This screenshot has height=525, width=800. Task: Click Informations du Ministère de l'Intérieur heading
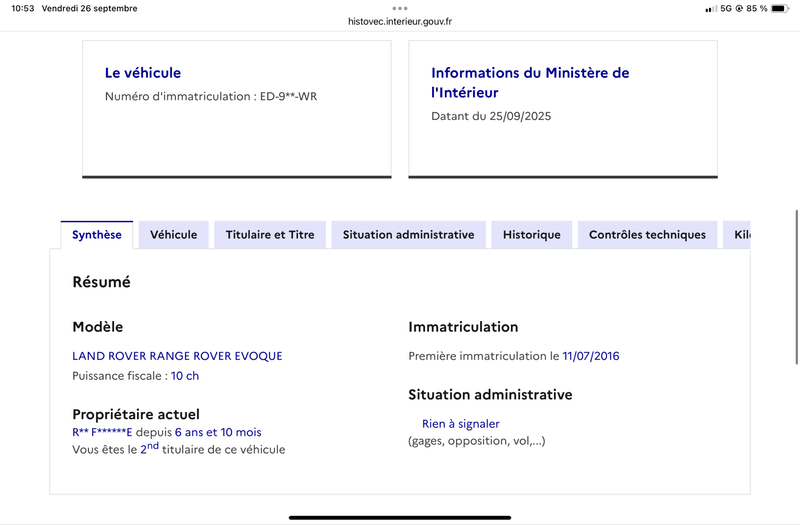(530, 83)
